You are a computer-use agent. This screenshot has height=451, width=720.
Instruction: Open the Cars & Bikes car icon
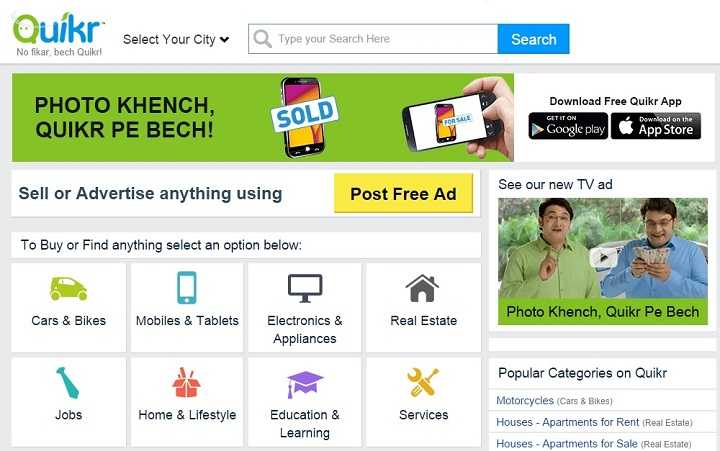[68, 288]
